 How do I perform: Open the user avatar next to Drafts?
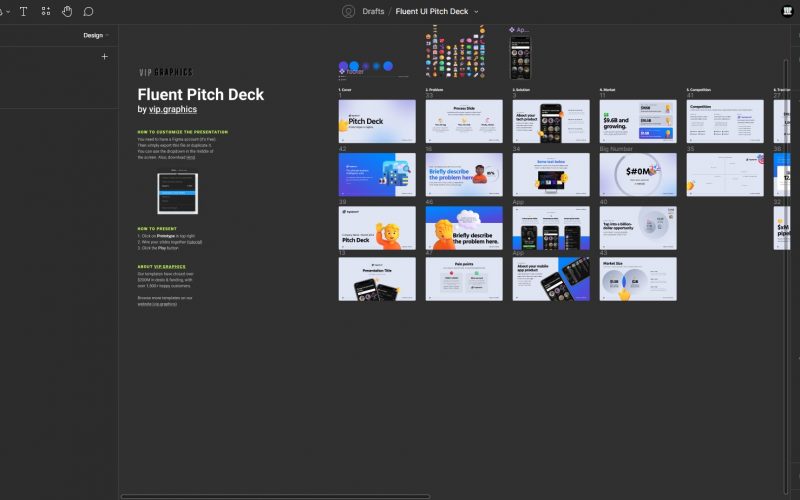tap(348, 11)
